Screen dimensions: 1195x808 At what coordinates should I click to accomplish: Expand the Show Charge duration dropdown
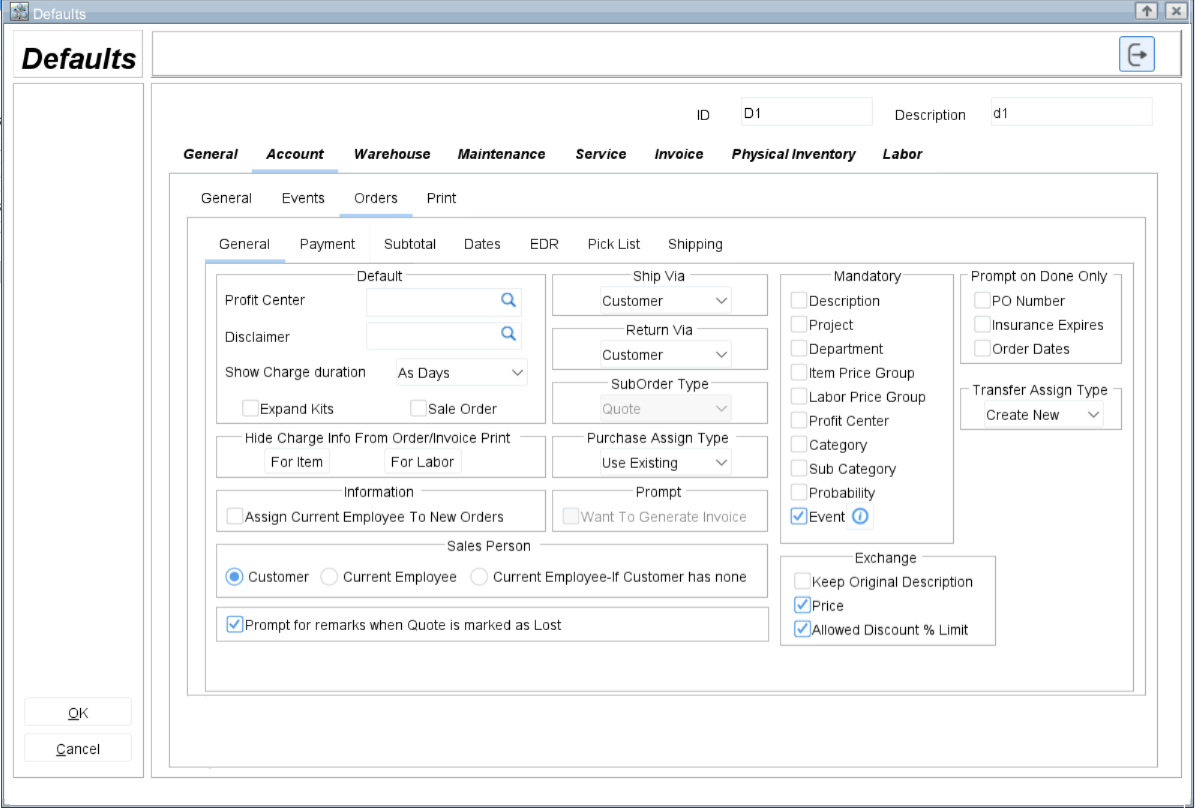[461, 373]
